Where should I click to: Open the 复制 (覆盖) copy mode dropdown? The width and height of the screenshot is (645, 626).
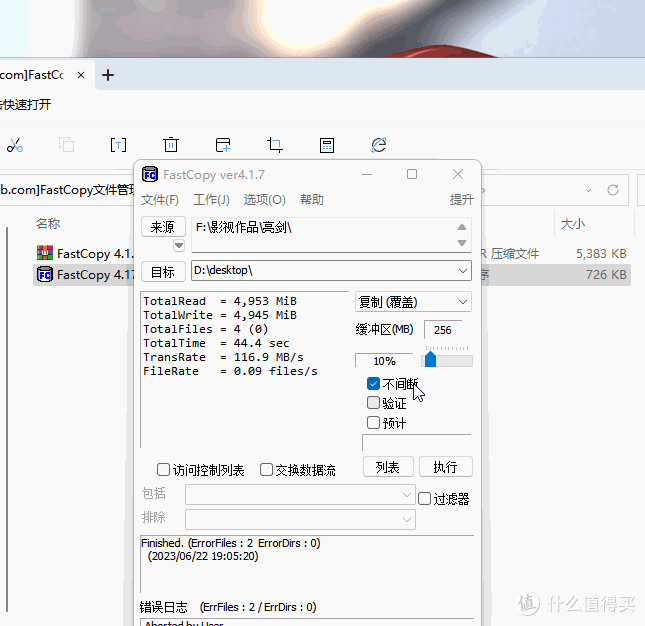point(462,302)
